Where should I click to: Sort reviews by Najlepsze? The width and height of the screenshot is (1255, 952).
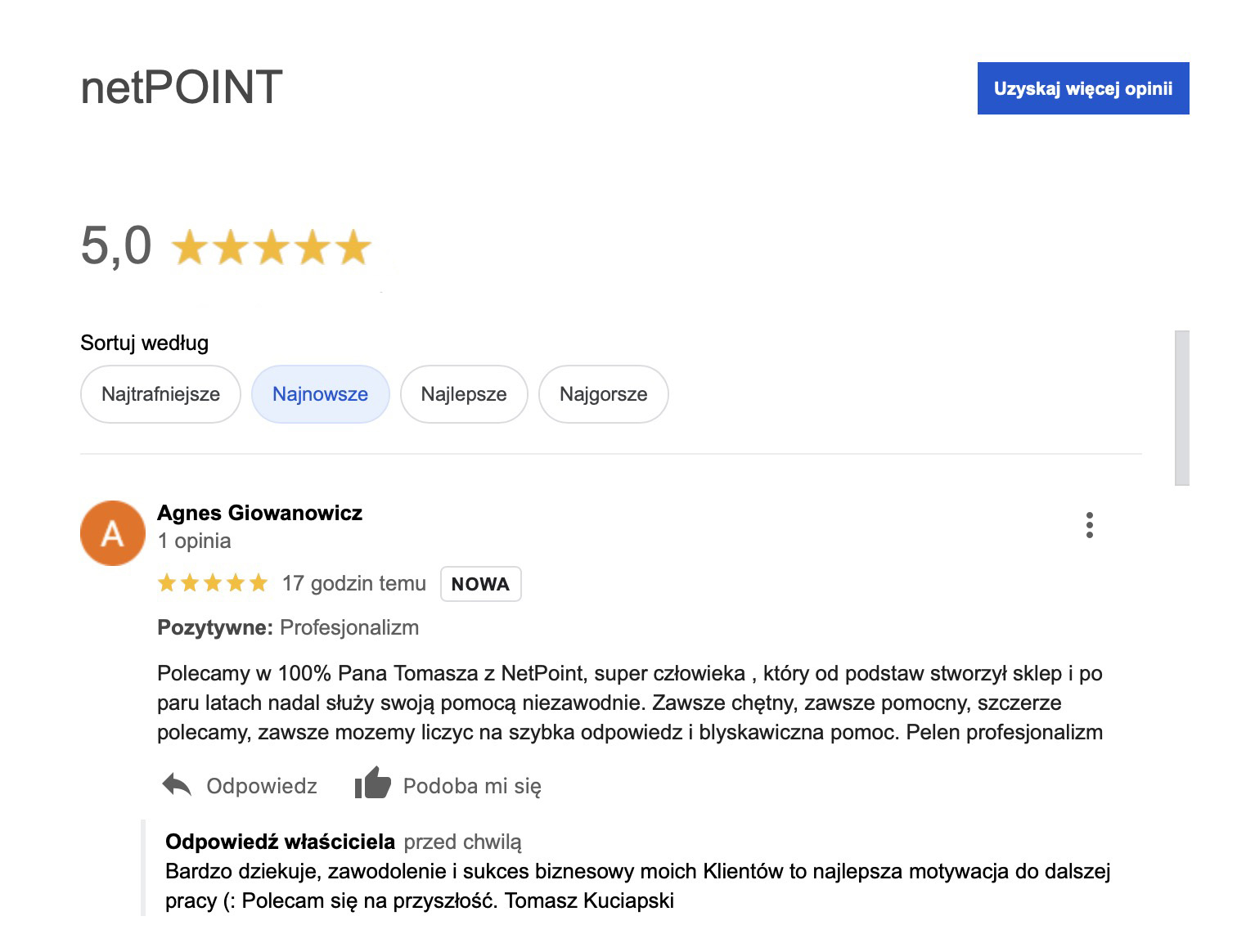pos(464,394)
